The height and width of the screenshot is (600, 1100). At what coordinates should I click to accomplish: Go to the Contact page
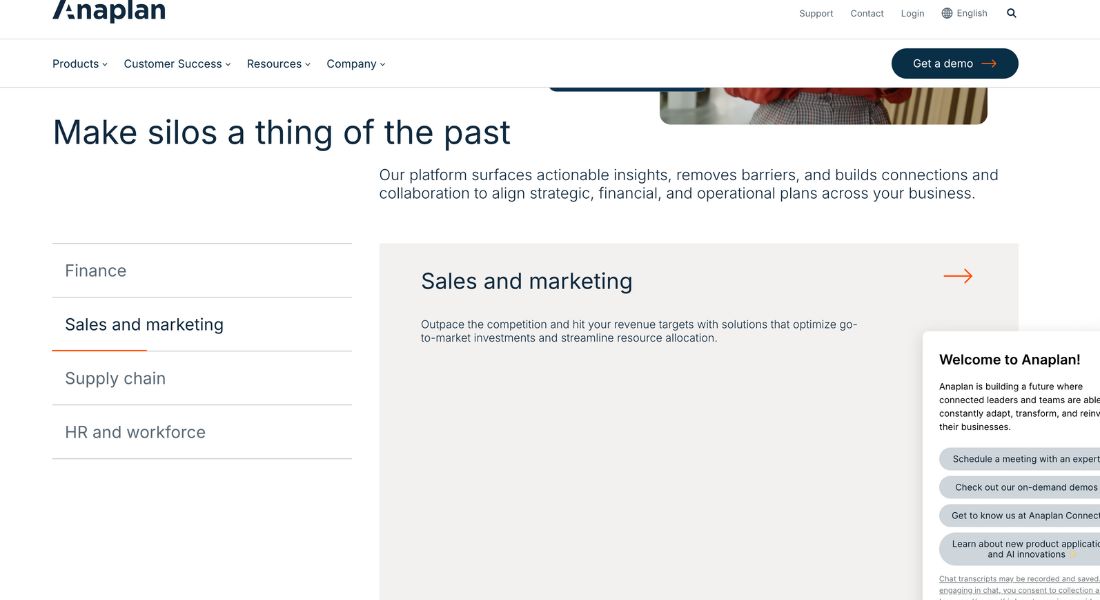click(867, 14)
